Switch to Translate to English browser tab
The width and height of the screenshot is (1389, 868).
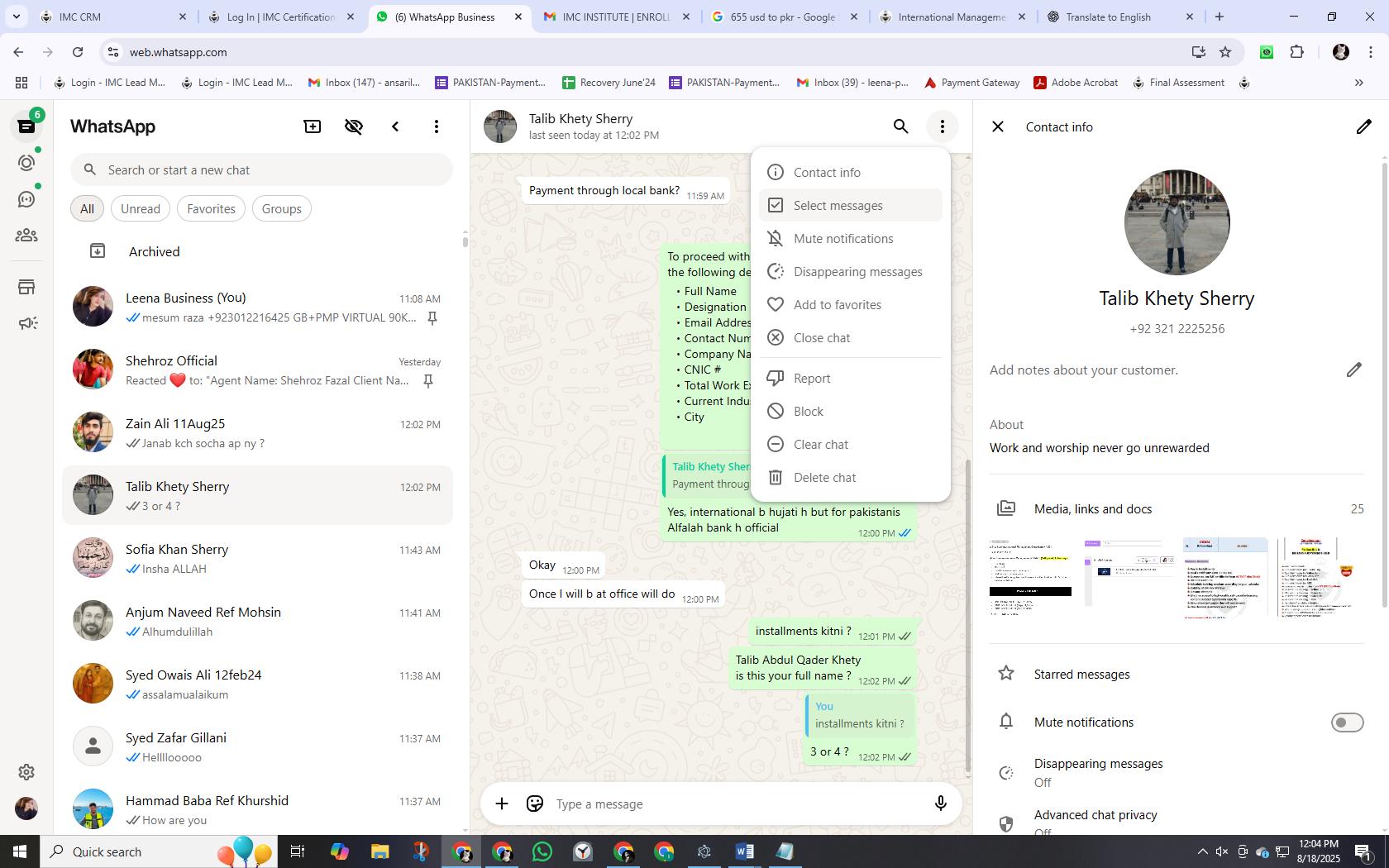(x=1120, y=17)
